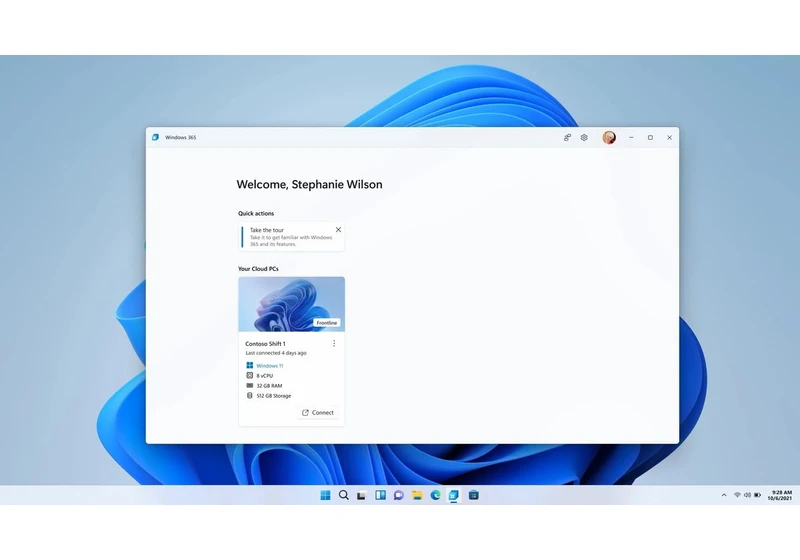Open Microsoft Store from taskbar
Image resolution: width=800 pixels, height=560 pixels.
point(473,495)
